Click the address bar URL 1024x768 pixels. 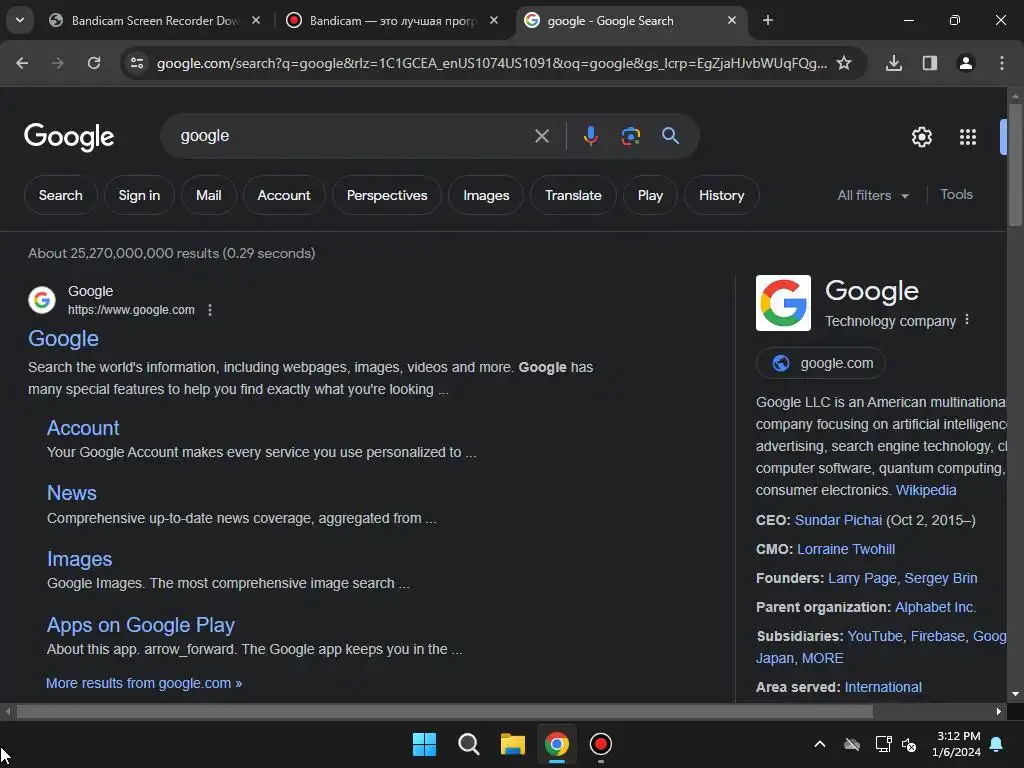point(491,63)
